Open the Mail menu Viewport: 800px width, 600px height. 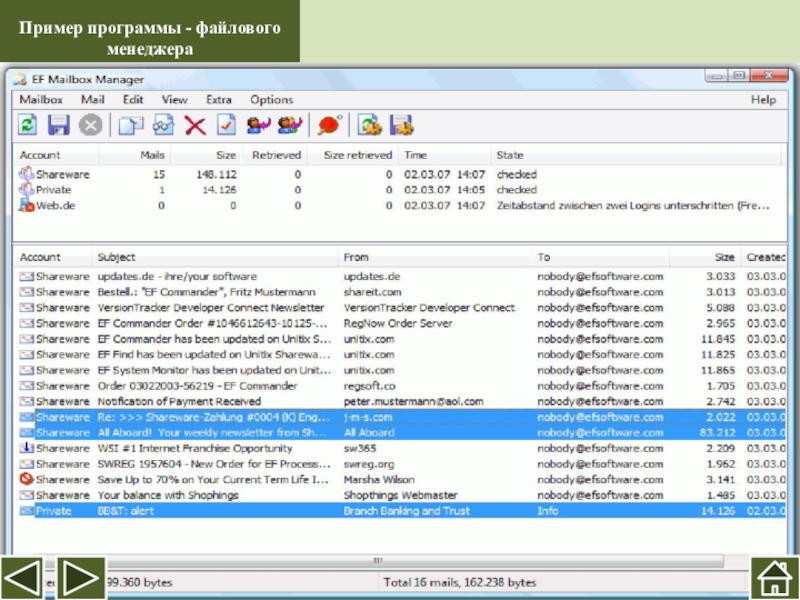click(x=93, y=99)
